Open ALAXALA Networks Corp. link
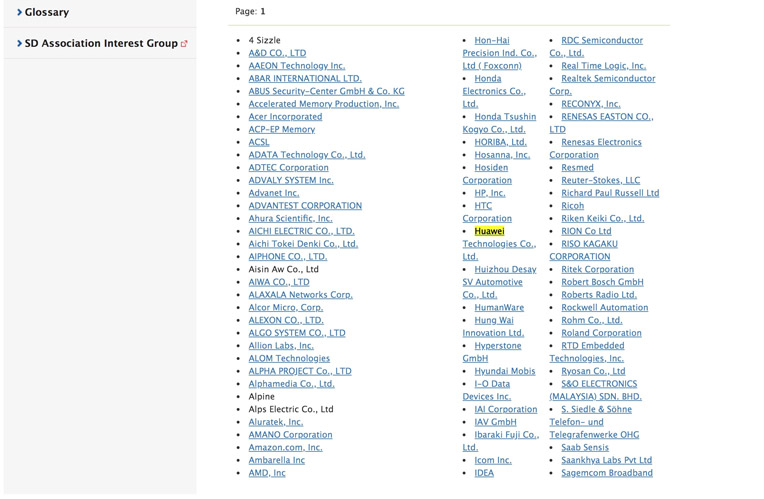 301,295
